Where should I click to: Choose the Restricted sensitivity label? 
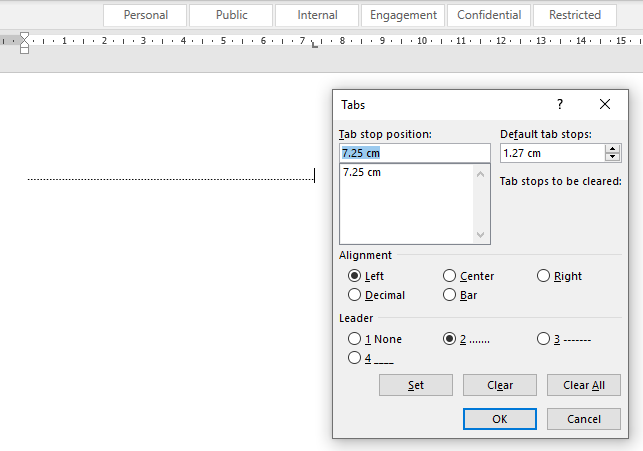575,15
